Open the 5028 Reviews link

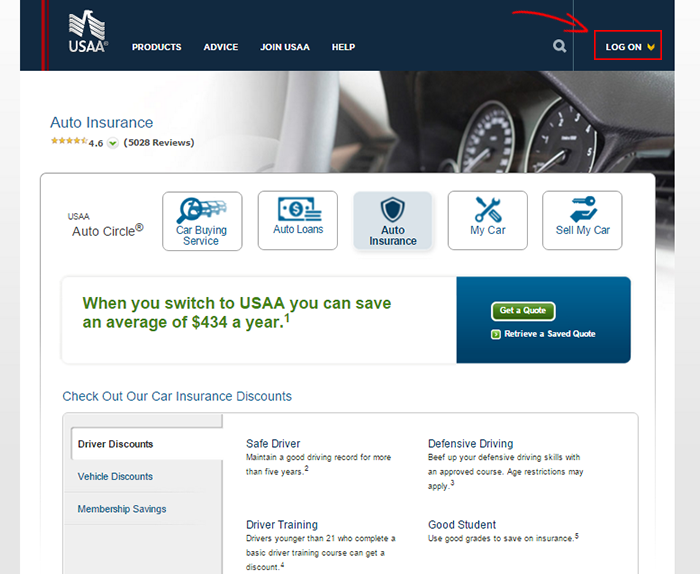click(x=159, y=143)
